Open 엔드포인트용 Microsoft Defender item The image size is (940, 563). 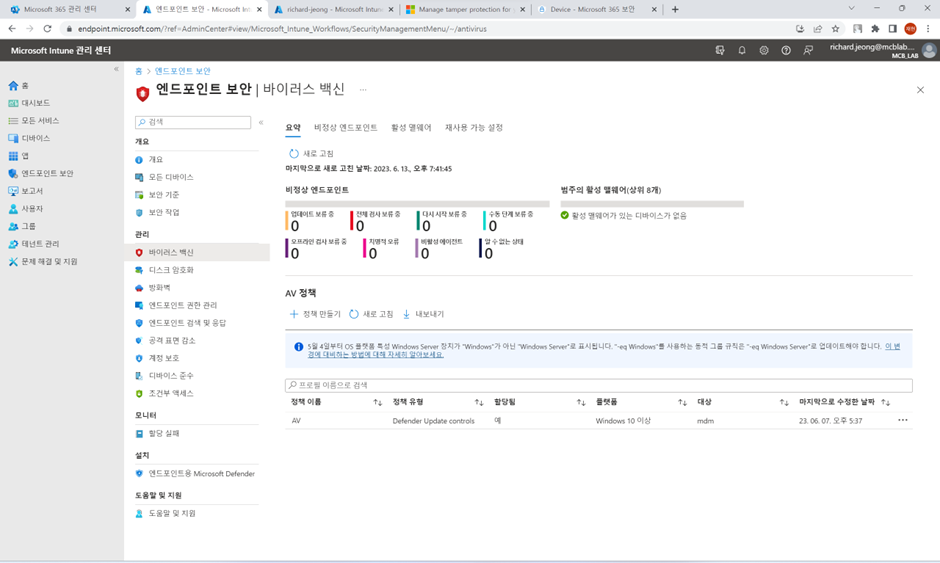(x=195, y=474)
